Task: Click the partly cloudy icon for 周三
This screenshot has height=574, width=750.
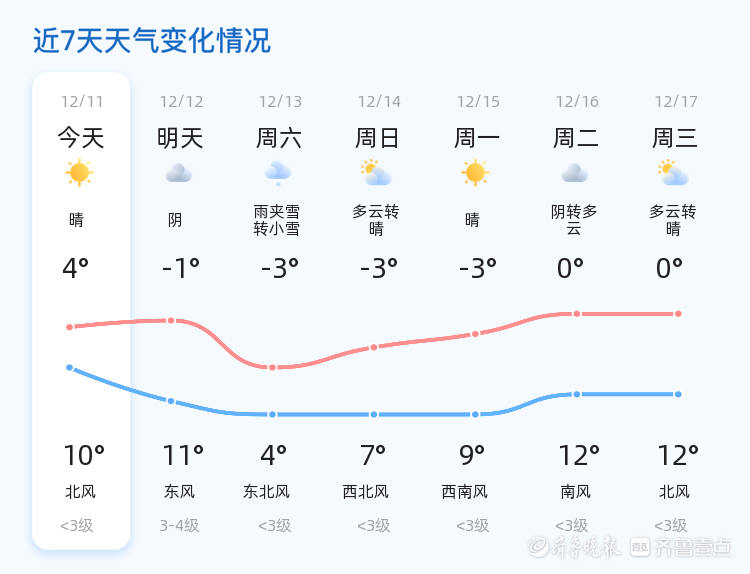Action: click(673, 173)
